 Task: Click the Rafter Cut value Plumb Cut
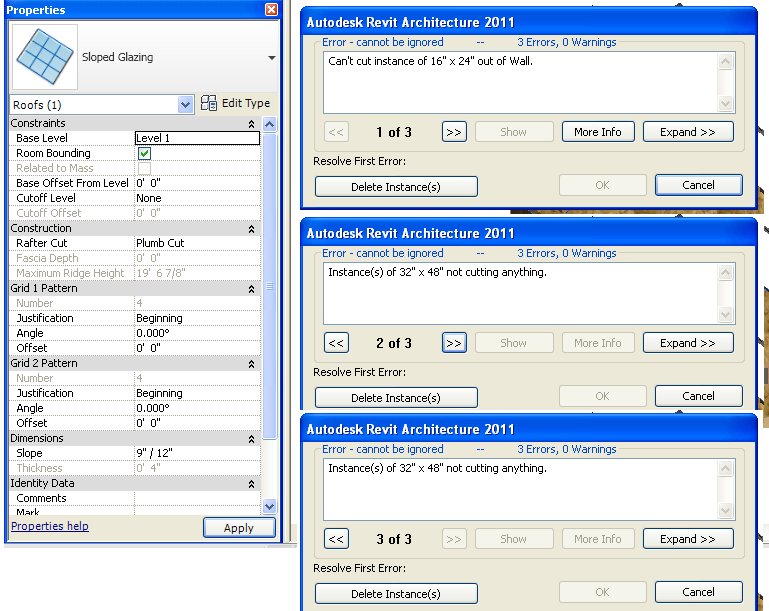click(x=197, y=243)
